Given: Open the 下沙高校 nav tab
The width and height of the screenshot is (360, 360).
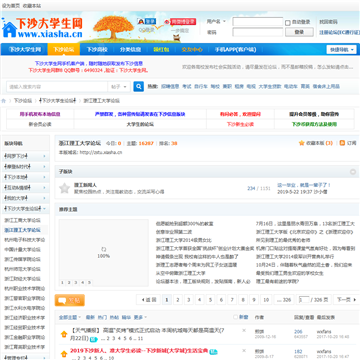Looking at the screenshot, I should pyautogui.click(x=97, y=50).
